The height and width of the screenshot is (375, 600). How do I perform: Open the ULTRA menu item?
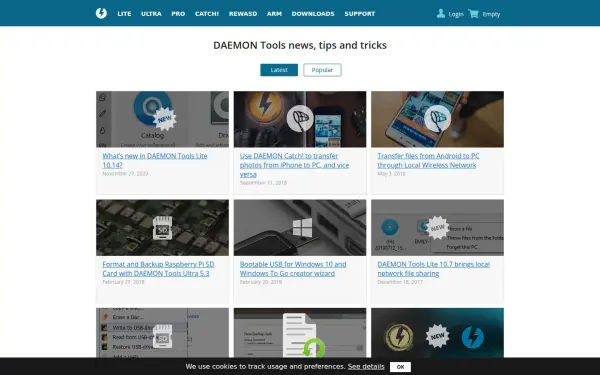pyautogui.click(x=151, y=14)
